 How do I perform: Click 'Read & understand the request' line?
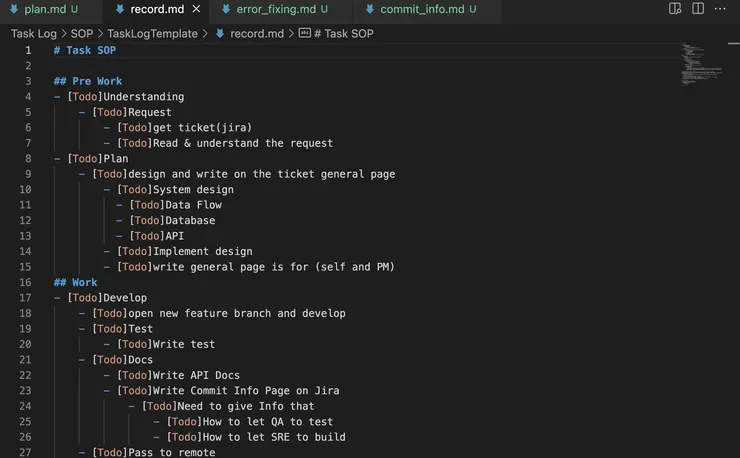[x=243, y=143]
